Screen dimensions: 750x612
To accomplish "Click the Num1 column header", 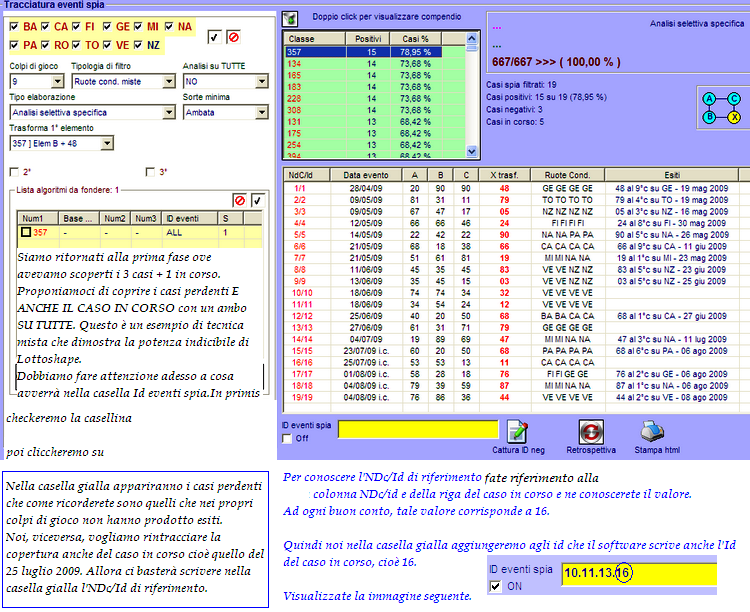I will (38, 218).
